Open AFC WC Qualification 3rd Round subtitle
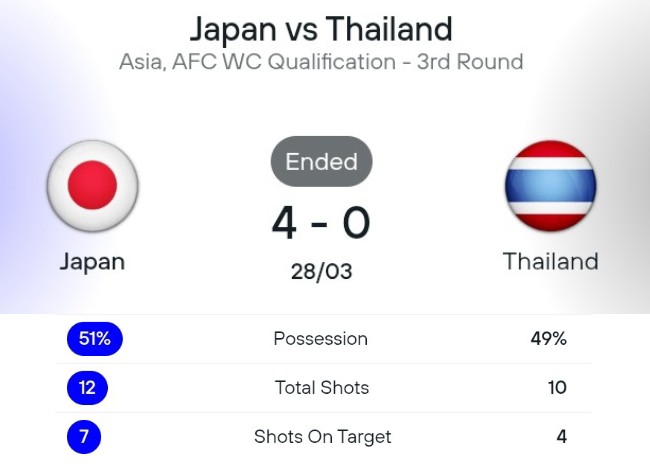Viewport: 650px width, 475px height. pos(321,62)
